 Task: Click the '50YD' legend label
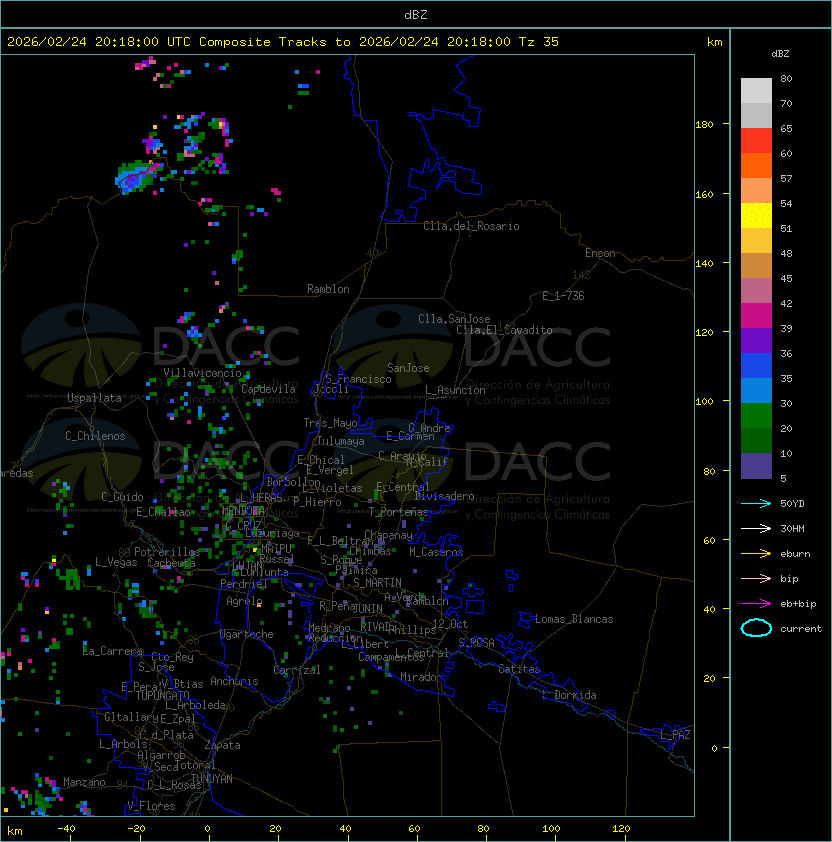coord(792,503)
